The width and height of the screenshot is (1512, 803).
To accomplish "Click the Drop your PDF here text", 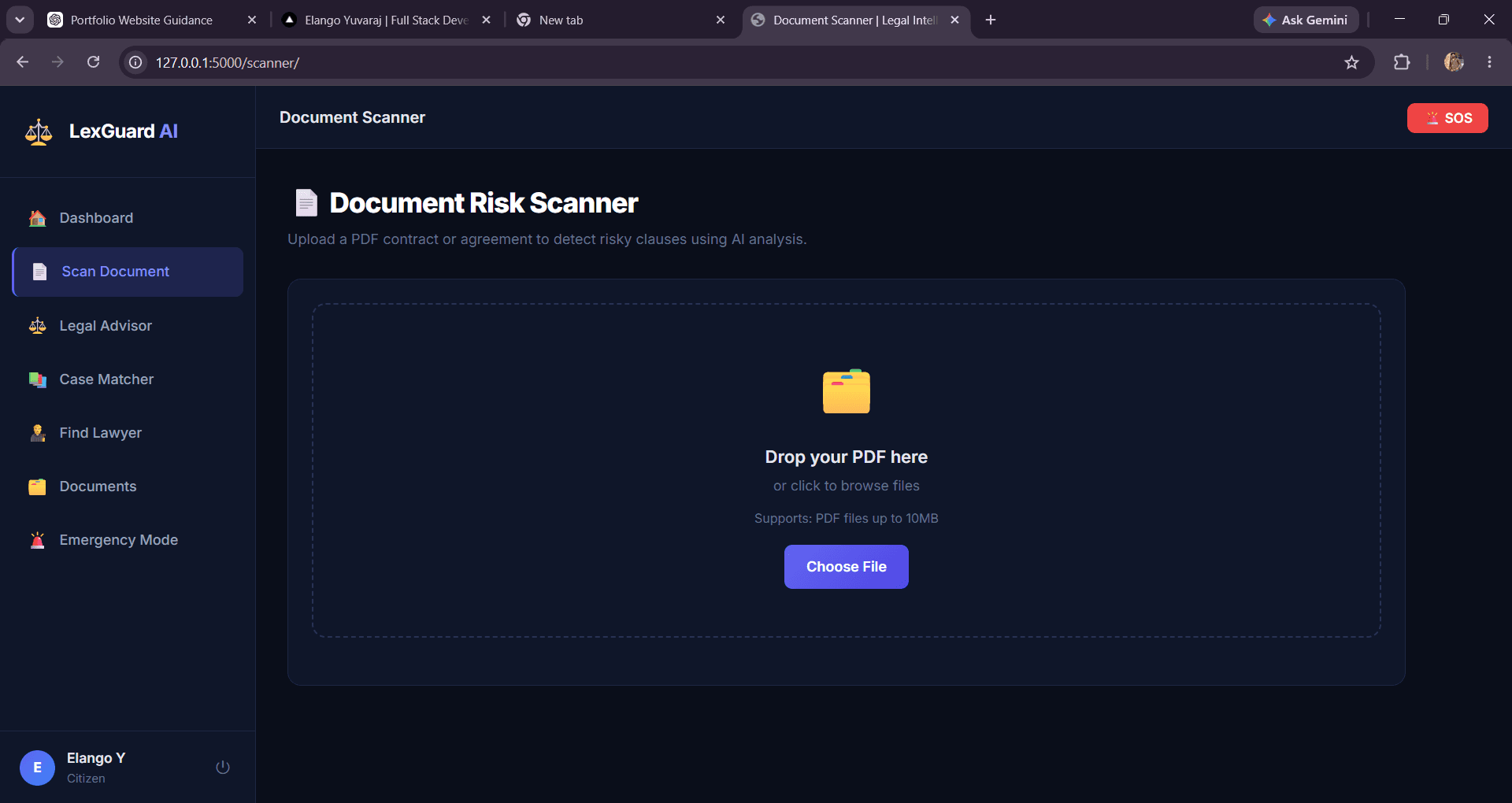I will tap(847, 457).
